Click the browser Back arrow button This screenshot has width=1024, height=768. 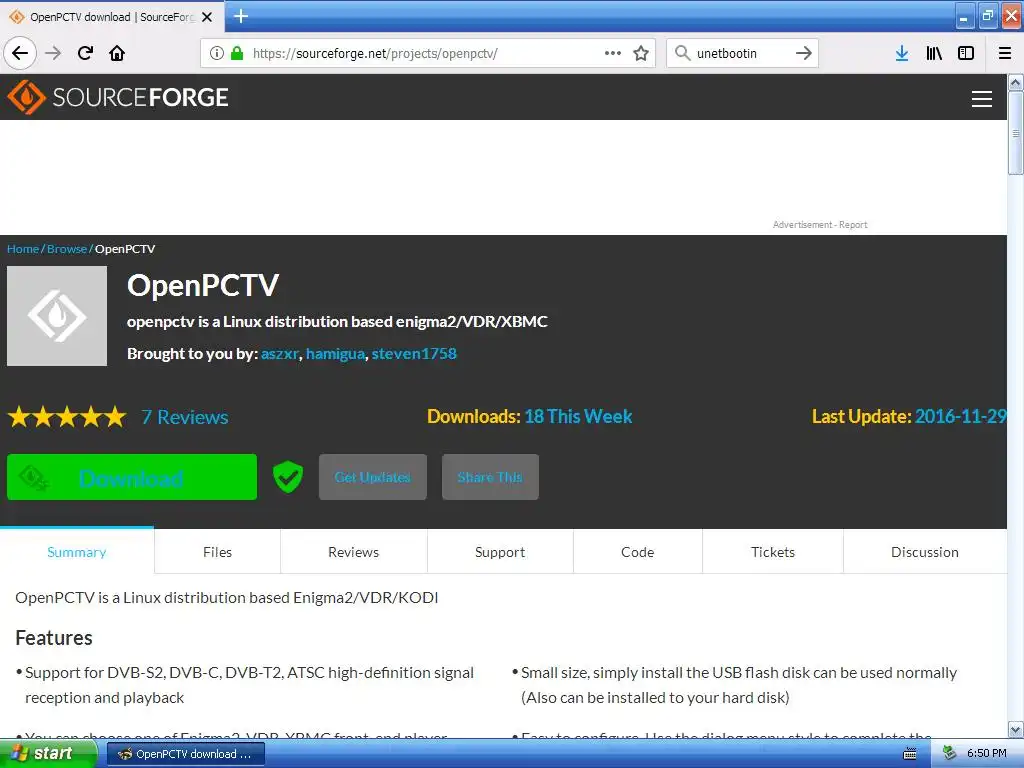coord(20,53)
